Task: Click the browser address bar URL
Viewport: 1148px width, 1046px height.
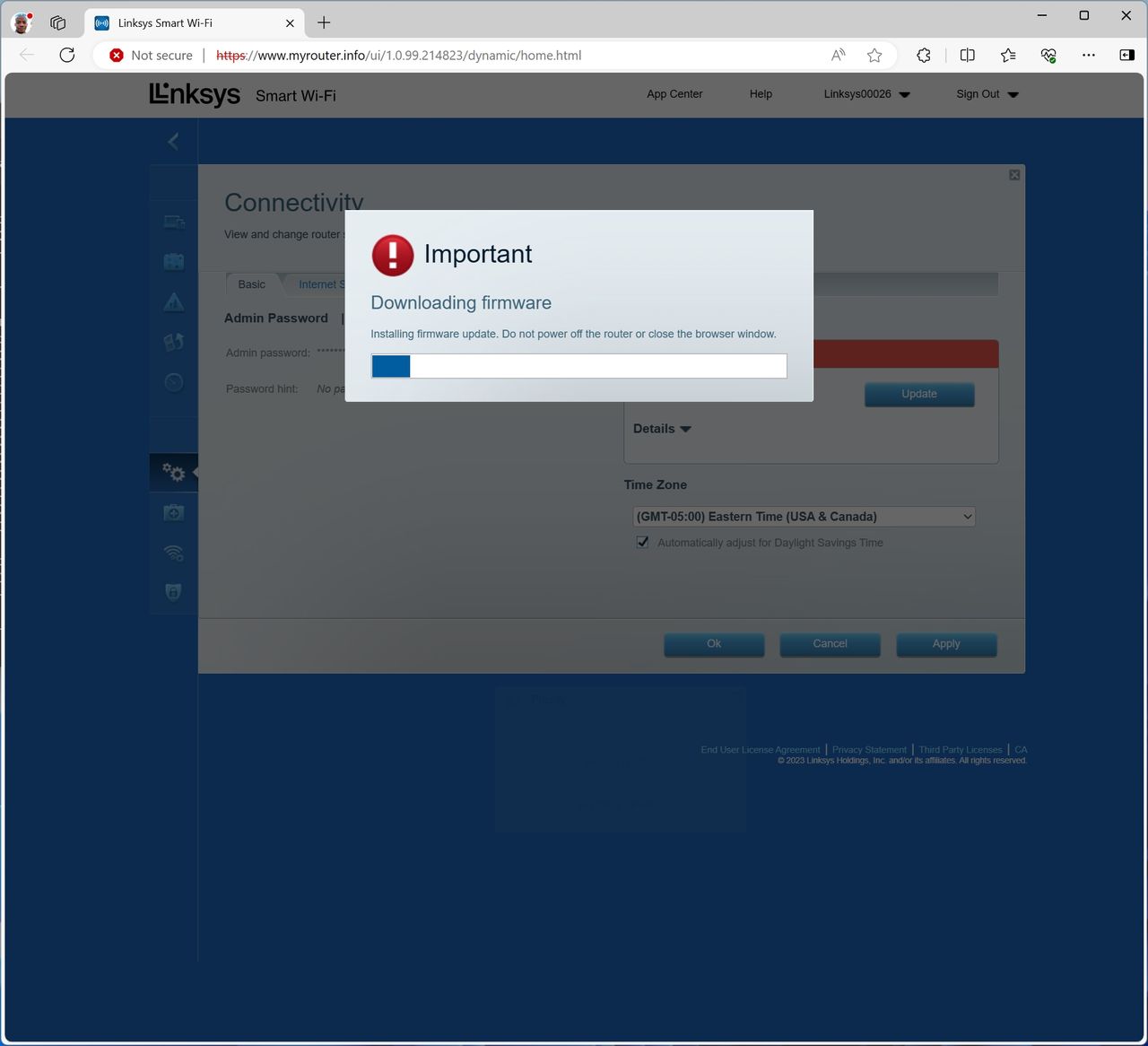Action: pyautogui.click(x=399, y=55)
